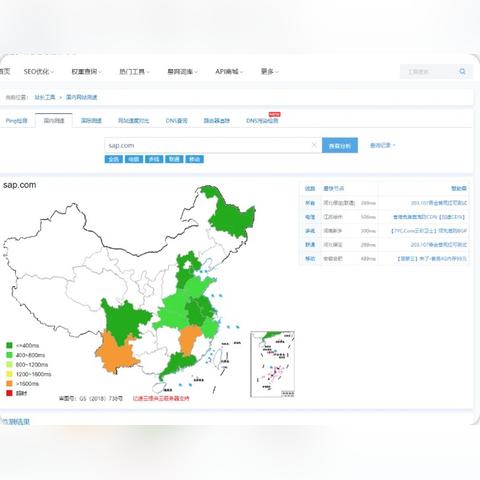Click the orange >1600ms legend swatch

coord(9,384)
